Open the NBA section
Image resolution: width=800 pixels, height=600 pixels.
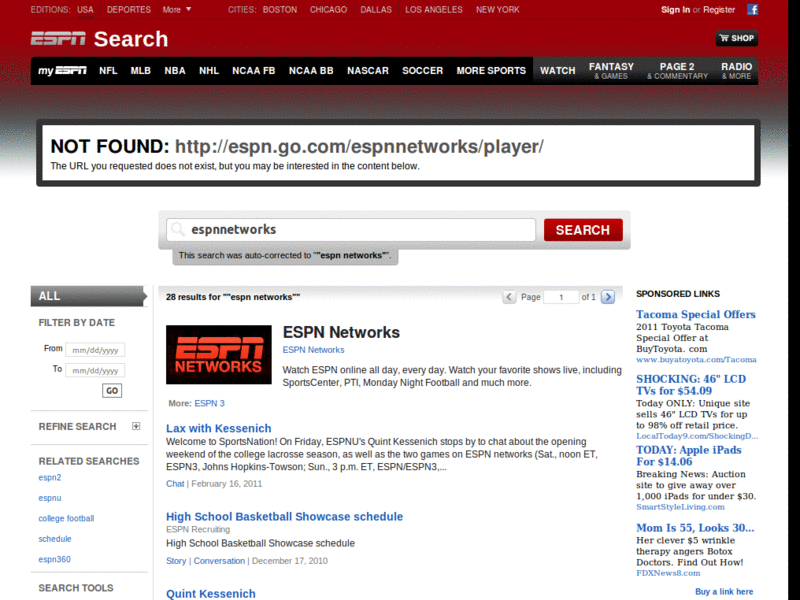coord(175,71)
